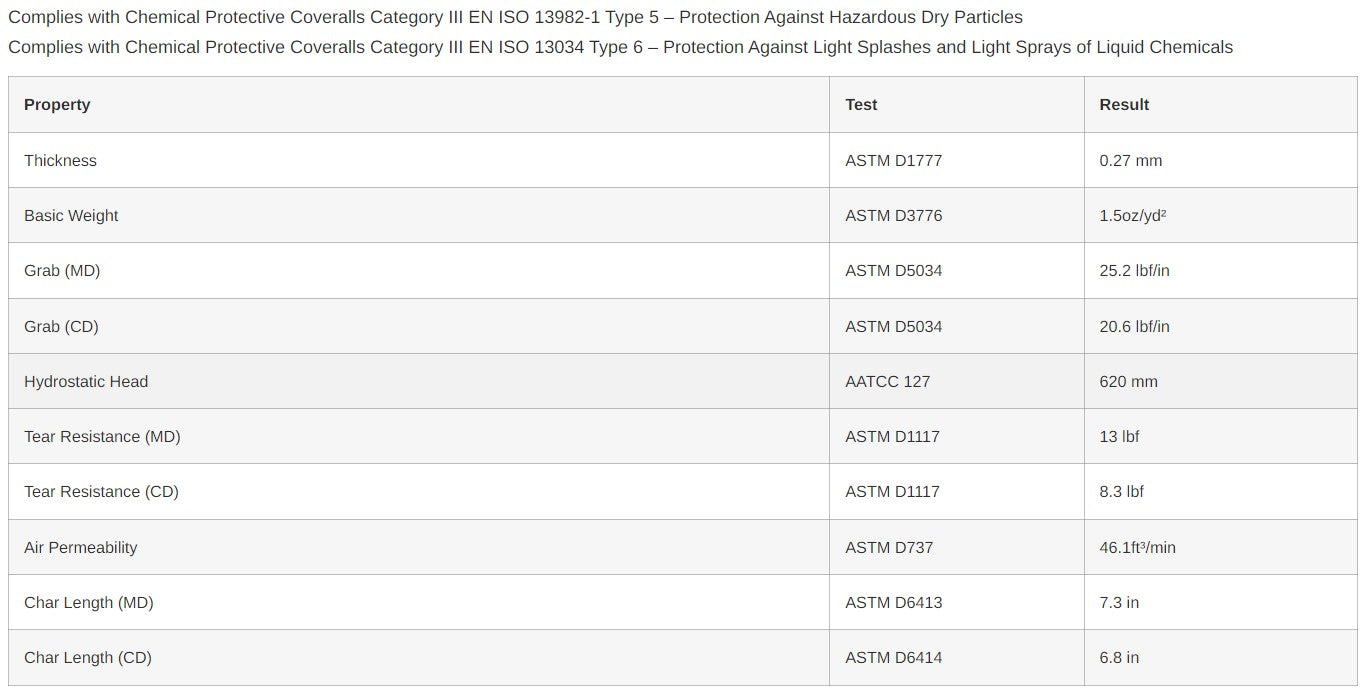Click the Basic Weight row label
This screenshot has height=695, width=1370.
(x=71, y=216)
